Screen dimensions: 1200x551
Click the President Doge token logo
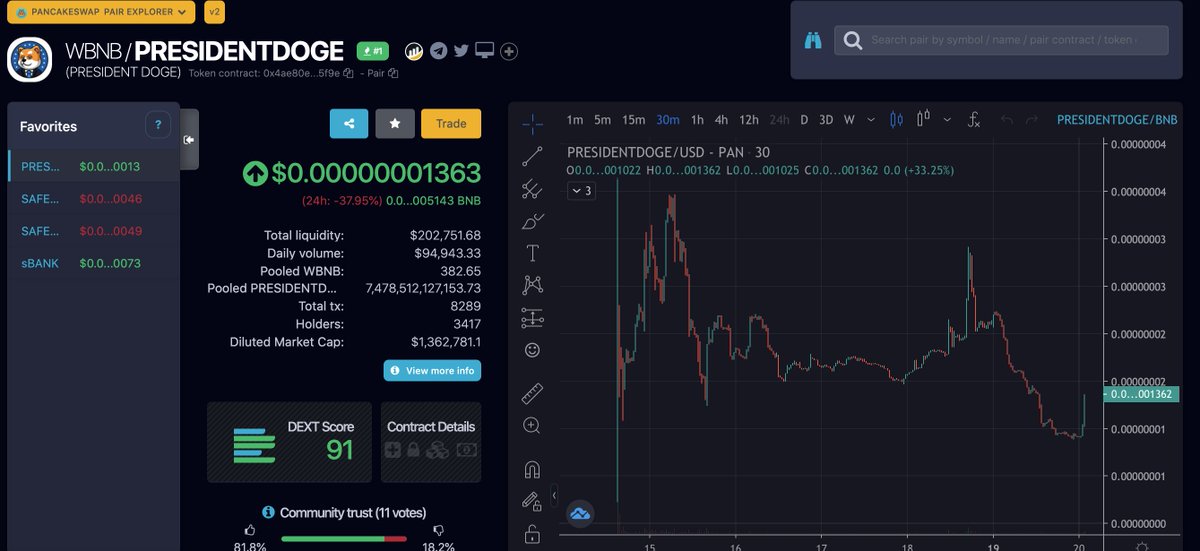point(30,59)
